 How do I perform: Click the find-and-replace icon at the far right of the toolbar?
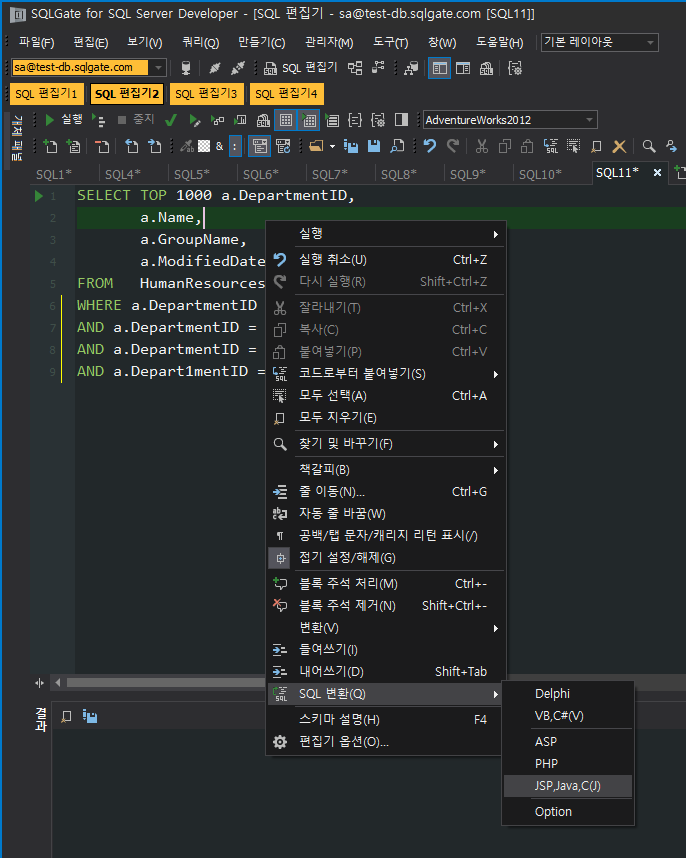[671, 146]
